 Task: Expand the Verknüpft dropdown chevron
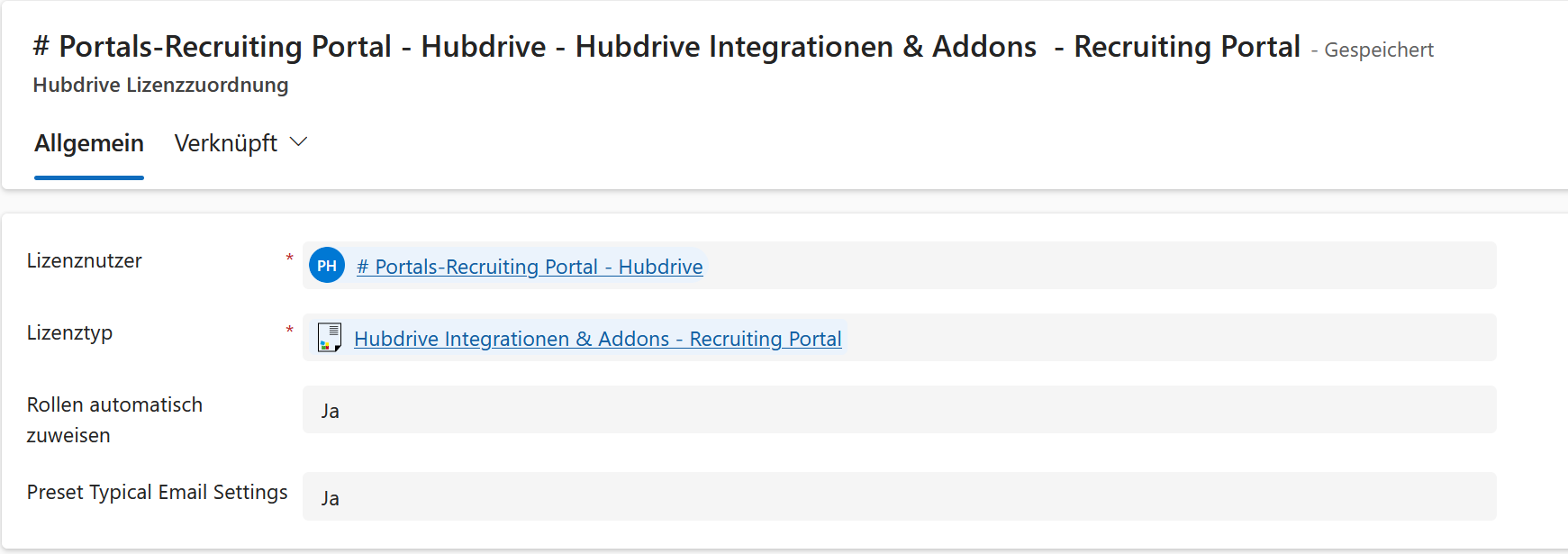299,142
